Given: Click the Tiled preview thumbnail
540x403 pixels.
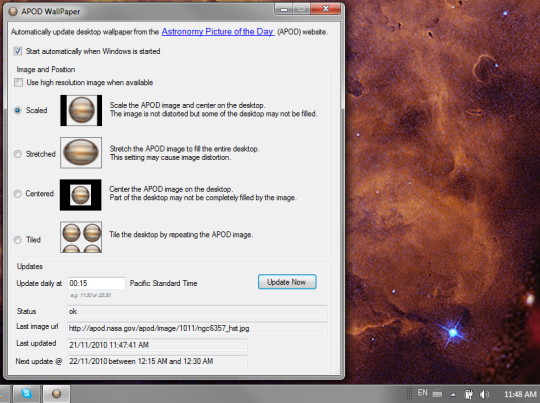Looking at the screenshot, I should click(81, 237).
